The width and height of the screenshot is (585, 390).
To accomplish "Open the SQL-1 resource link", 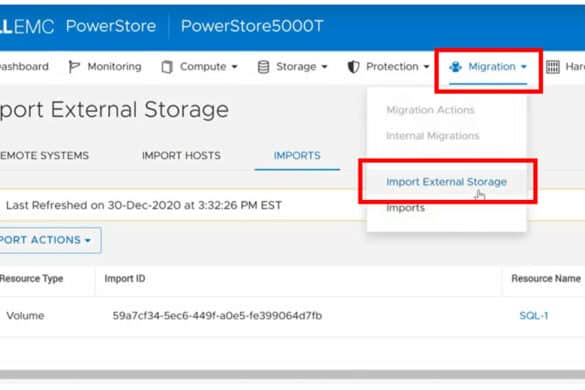I will 534,316.
